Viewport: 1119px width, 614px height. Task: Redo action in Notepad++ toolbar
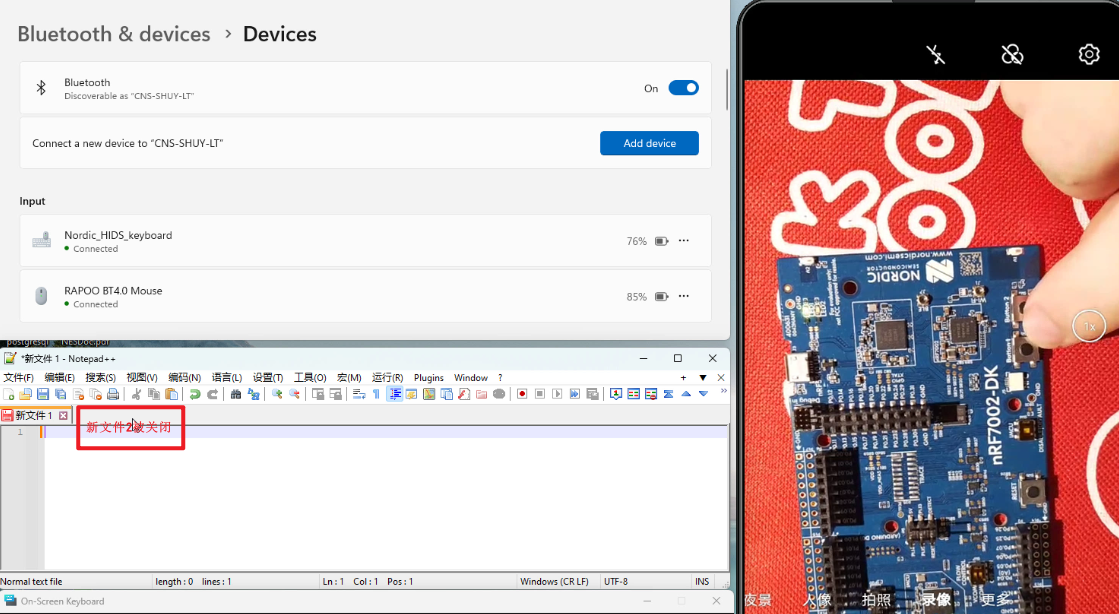[x=212, y=394]
